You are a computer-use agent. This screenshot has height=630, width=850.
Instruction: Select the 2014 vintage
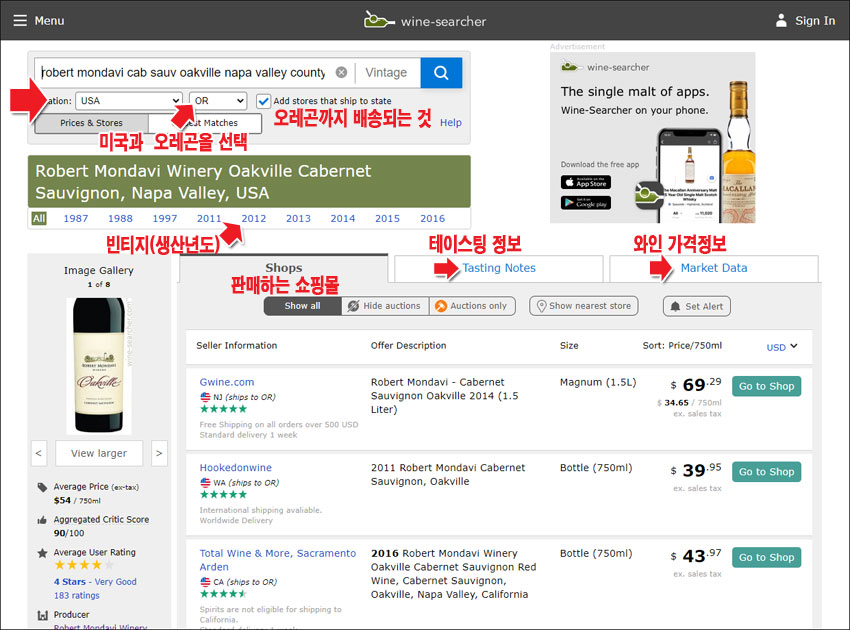pyautogui.click(x=343, y=218)
